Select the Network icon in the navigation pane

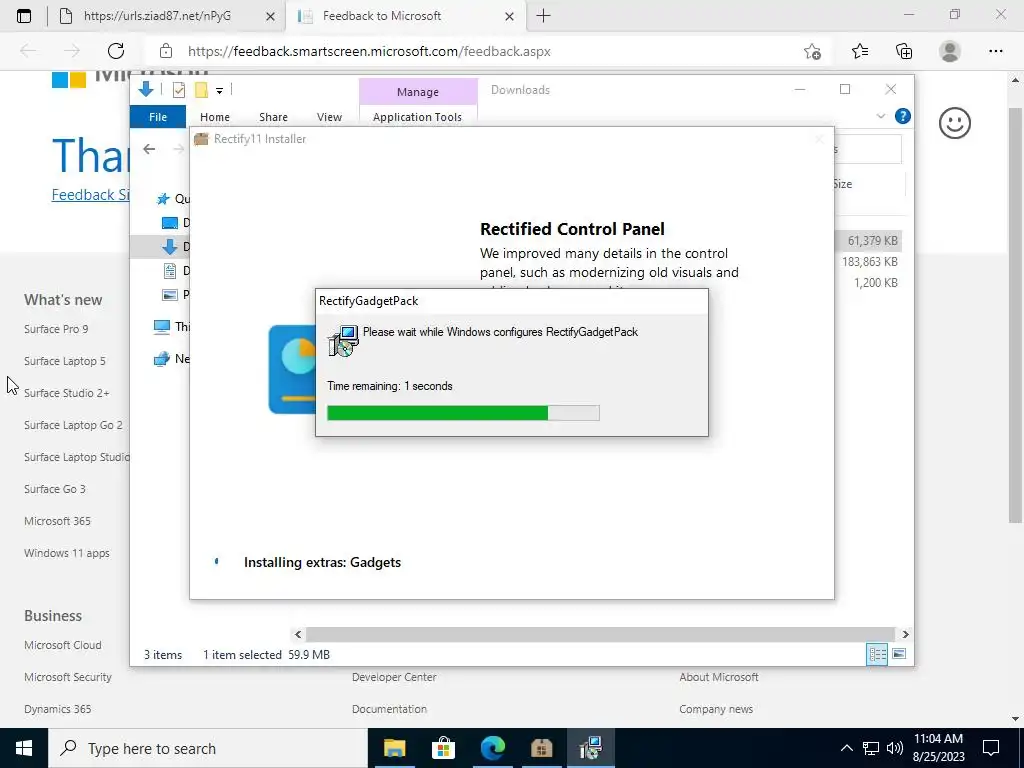[162, 359]
